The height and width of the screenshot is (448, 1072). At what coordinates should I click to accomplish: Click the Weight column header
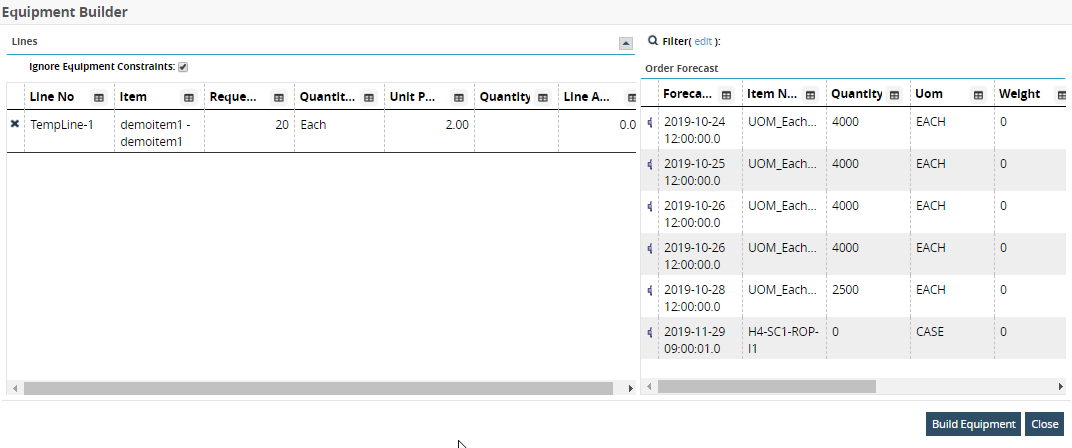tap(1019, 94)
